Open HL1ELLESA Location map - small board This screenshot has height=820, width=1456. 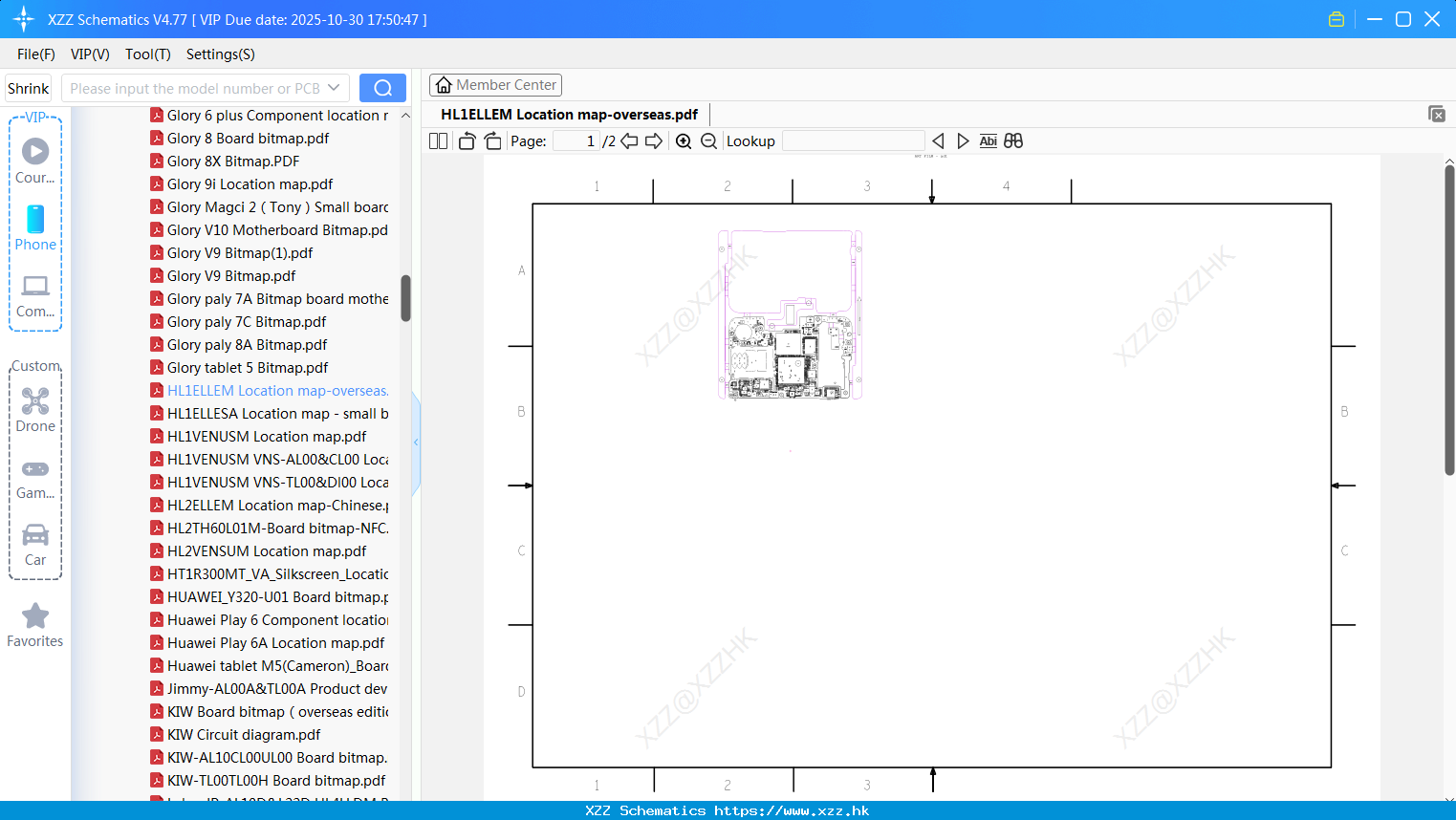click(269, 414)
